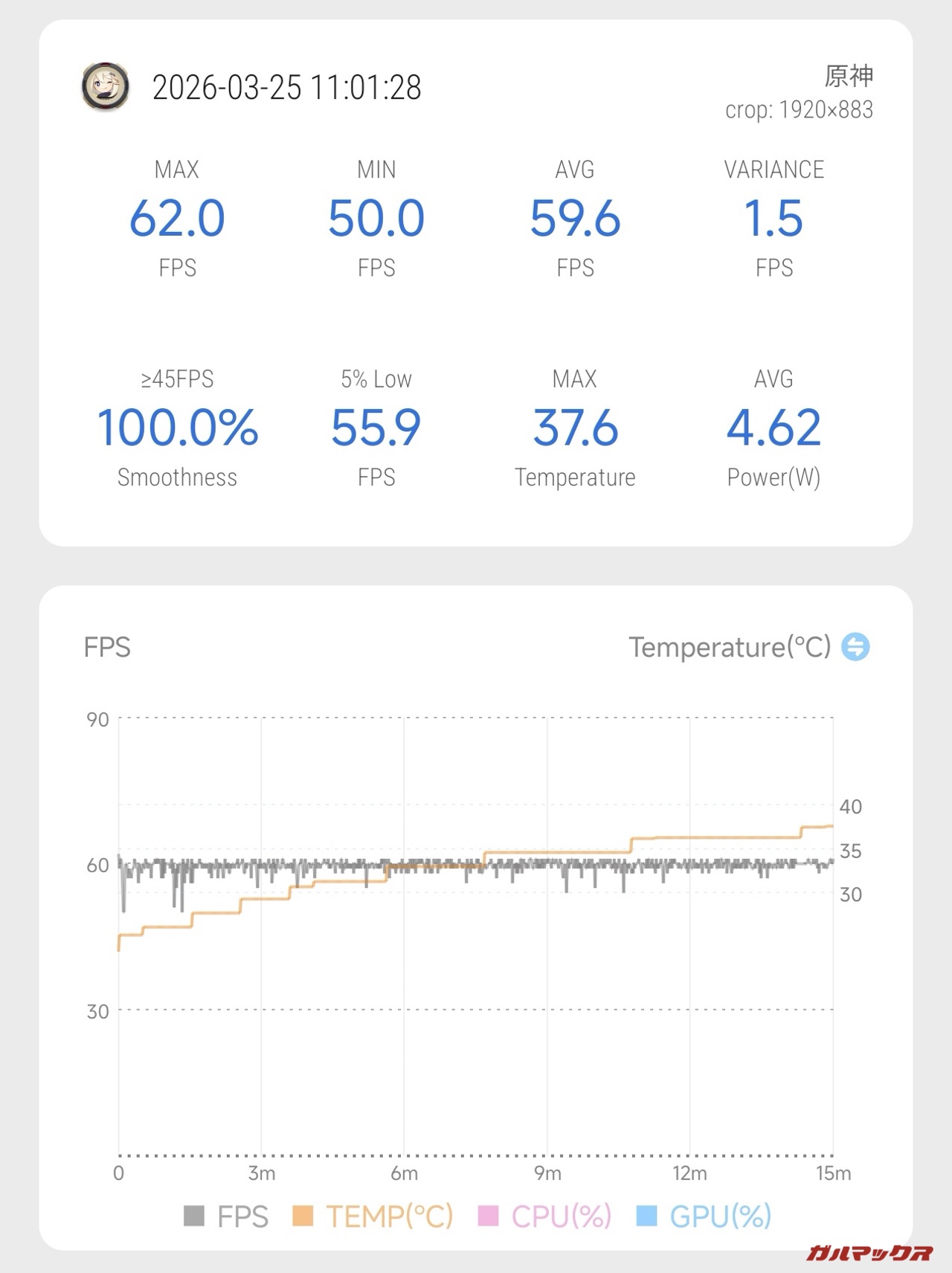Click the MIN 50.0 FPS value

(x=376, y=219)
